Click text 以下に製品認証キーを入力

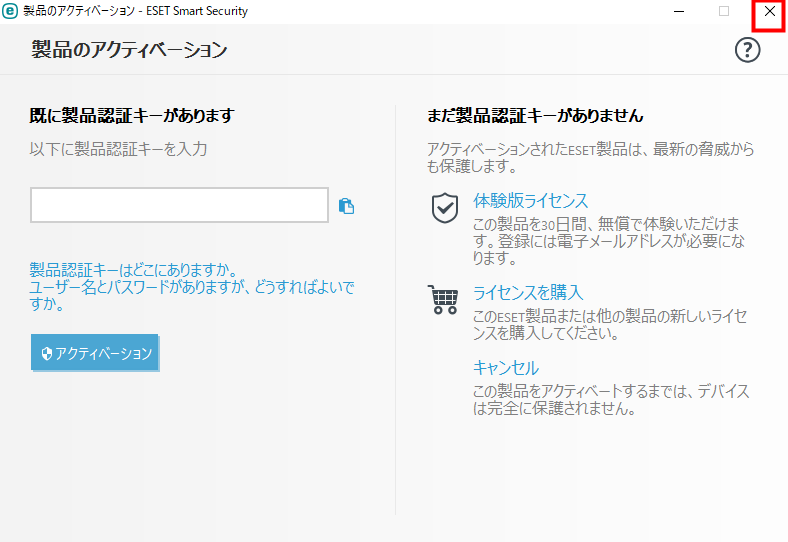(x=118, y=149)
